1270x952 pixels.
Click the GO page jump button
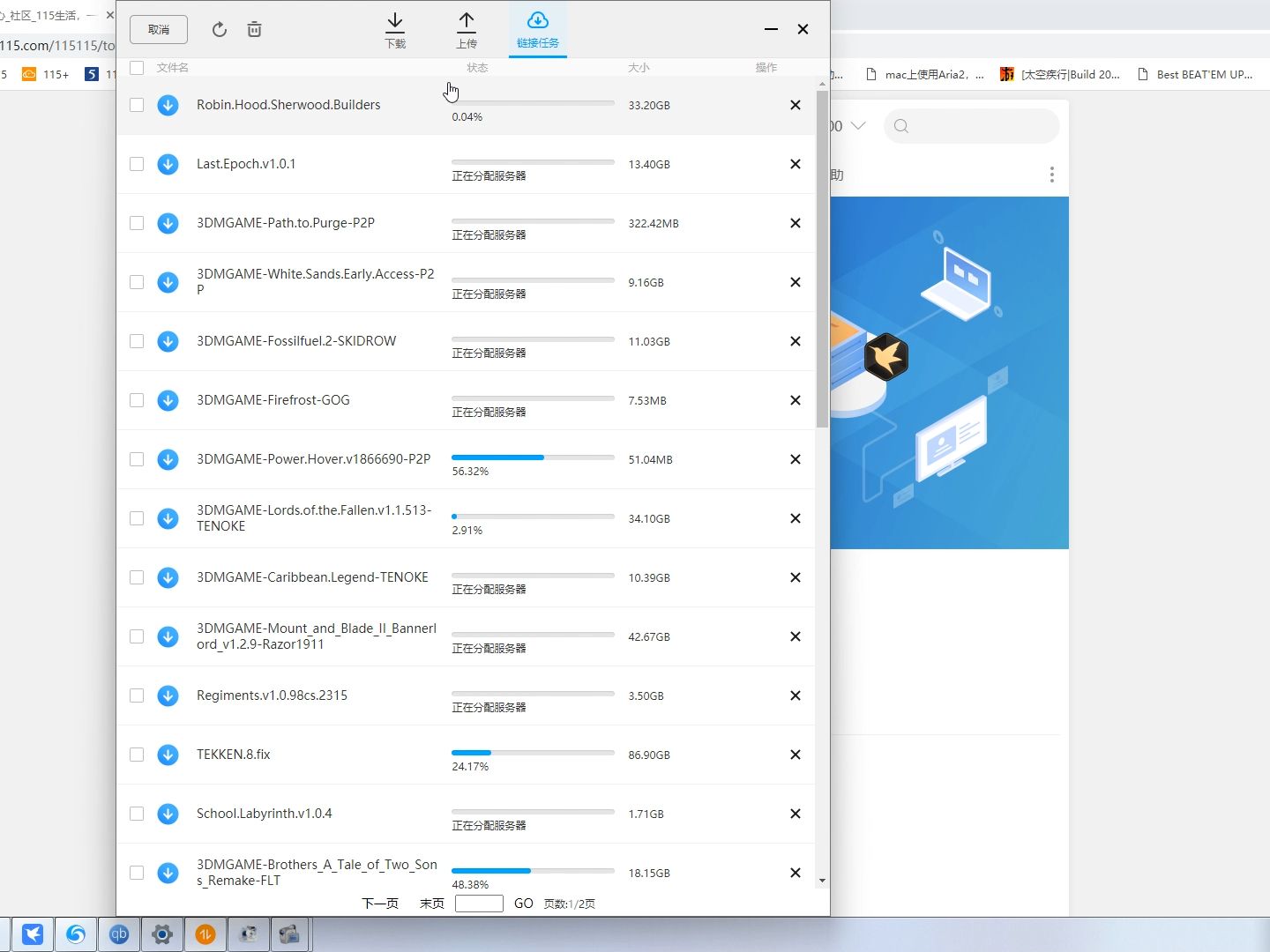[524, 904]
